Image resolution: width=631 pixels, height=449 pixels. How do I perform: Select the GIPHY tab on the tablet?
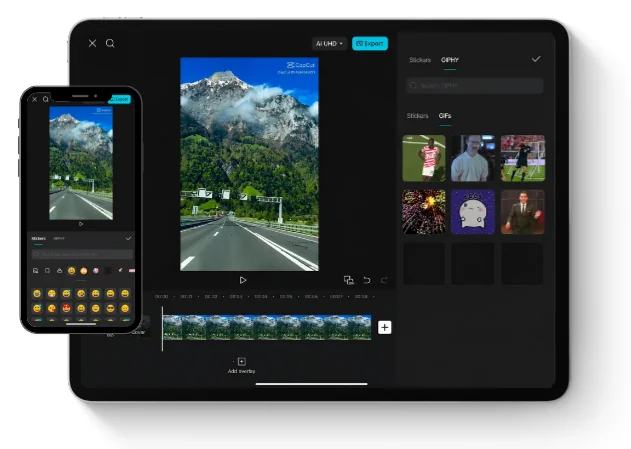450,60
